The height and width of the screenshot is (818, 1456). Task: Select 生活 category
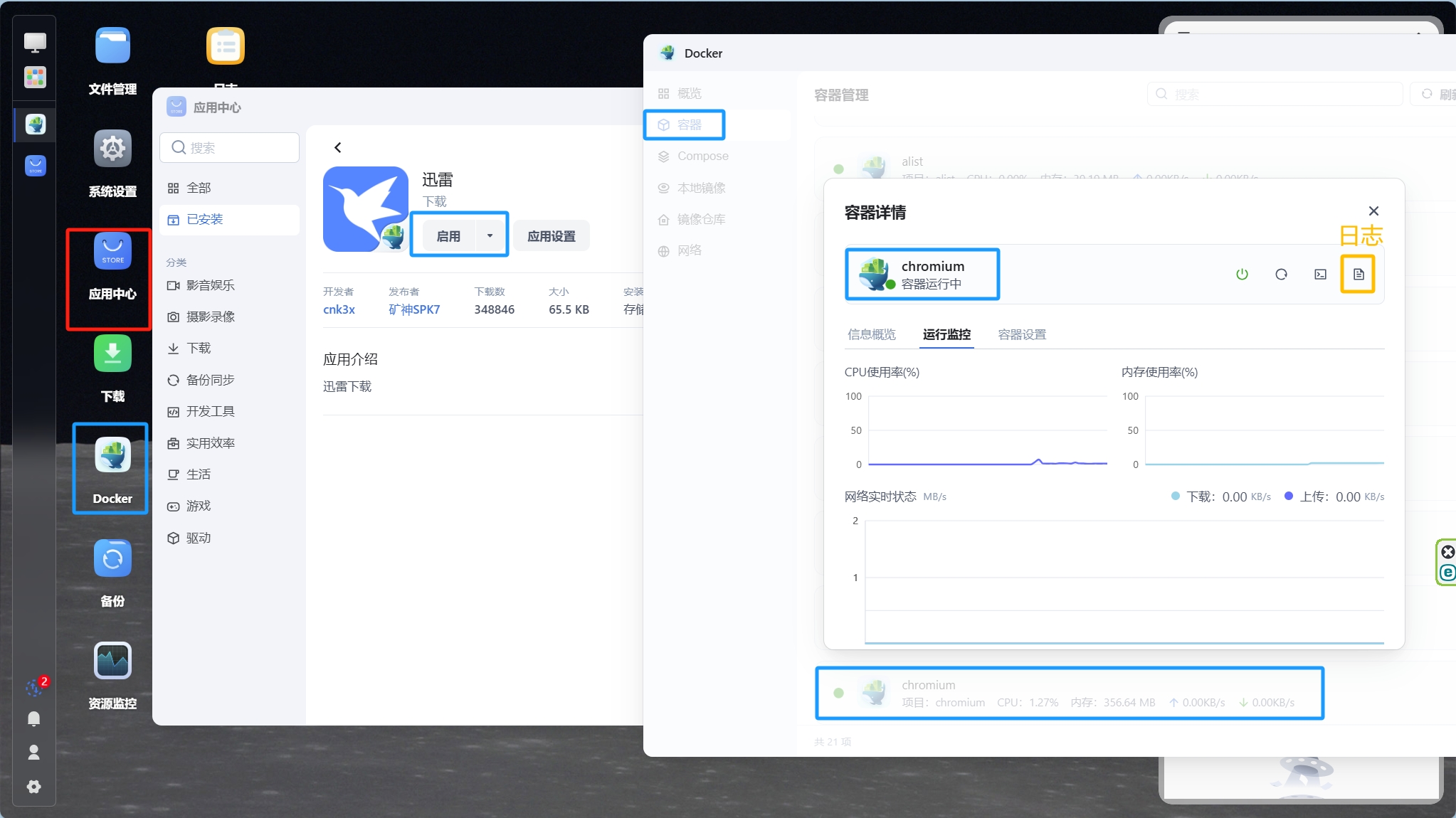[229, 474]
